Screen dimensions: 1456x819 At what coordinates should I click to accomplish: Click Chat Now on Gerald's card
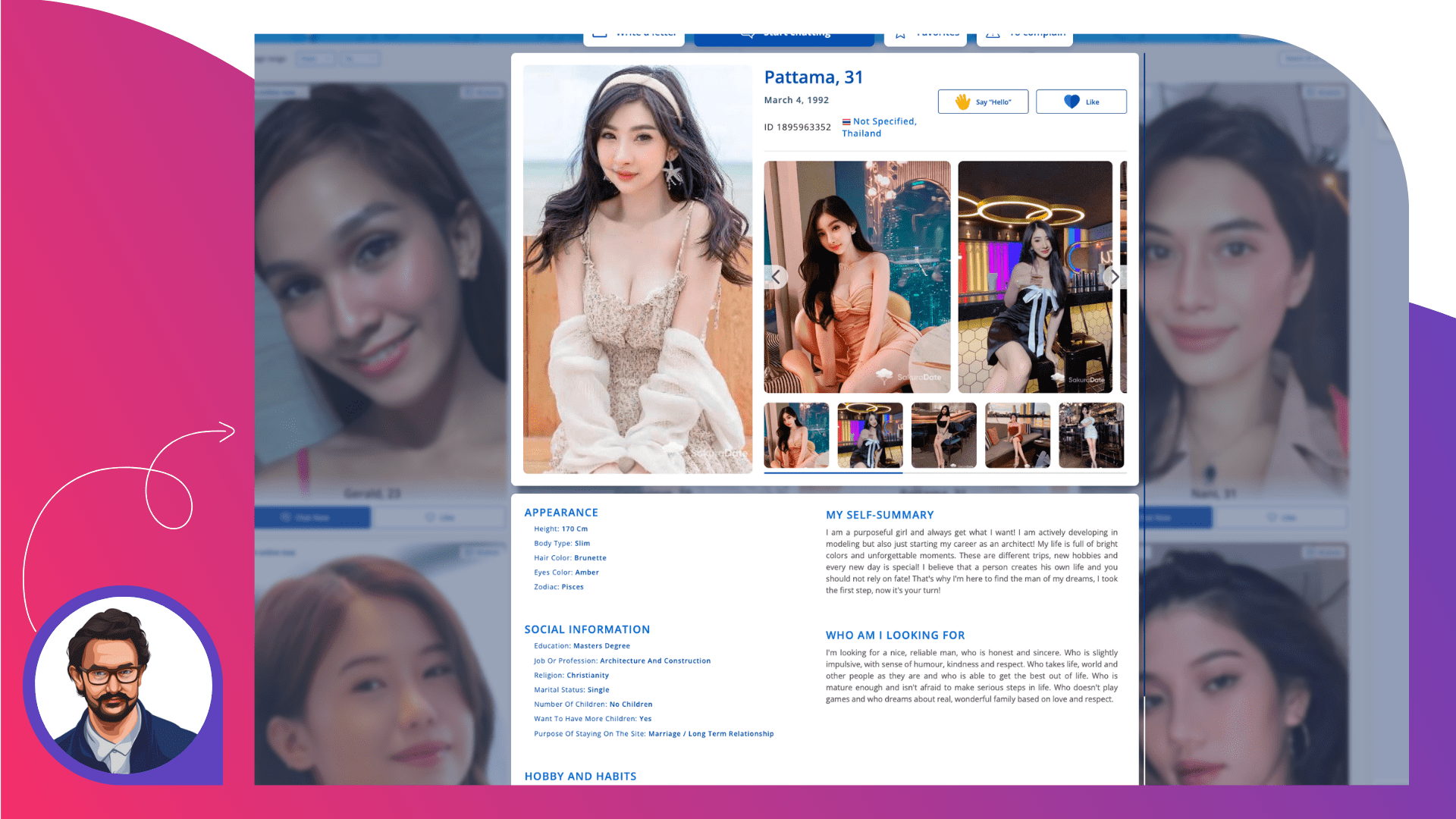point(314,517)
